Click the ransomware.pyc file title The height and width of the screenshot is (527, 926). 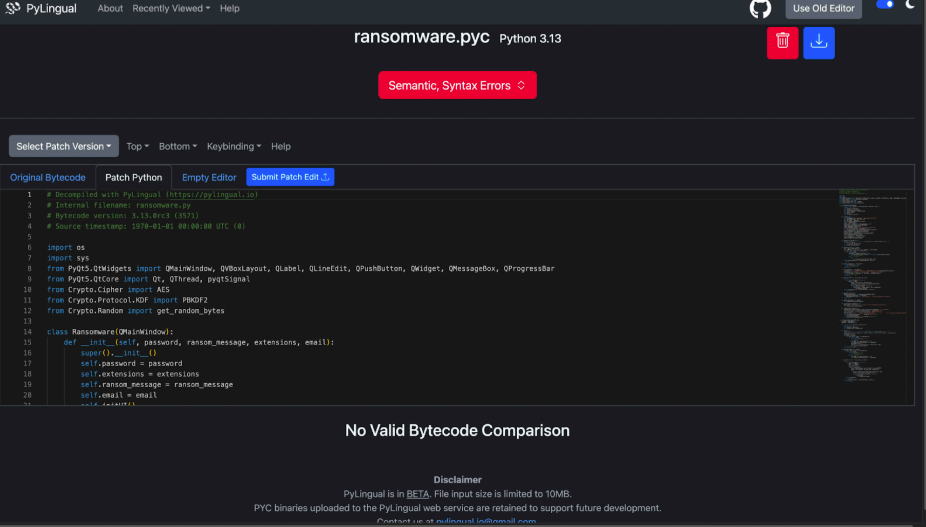[422, 37]
